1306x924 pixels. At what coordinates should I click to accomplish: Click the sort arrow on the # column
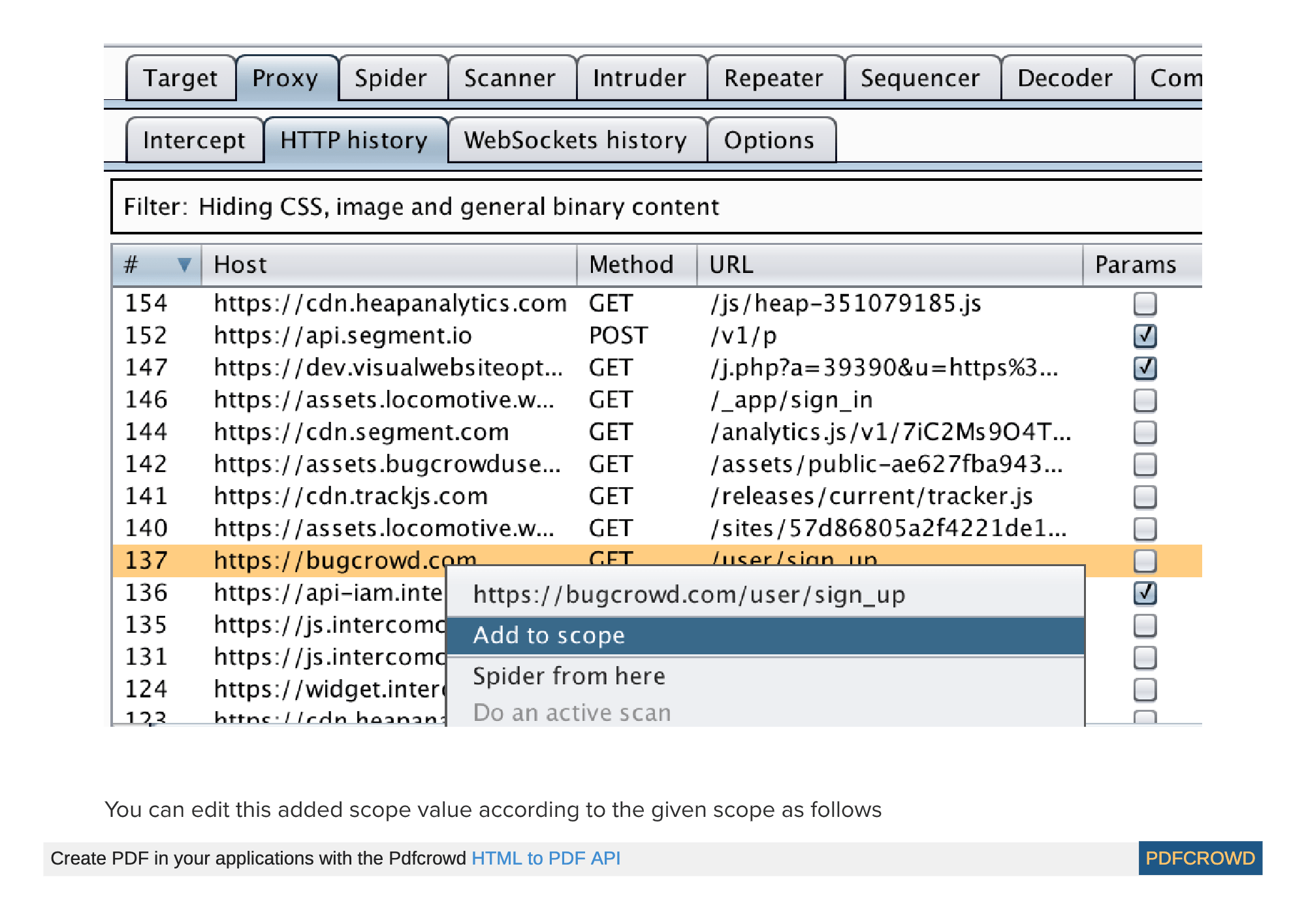185,264
